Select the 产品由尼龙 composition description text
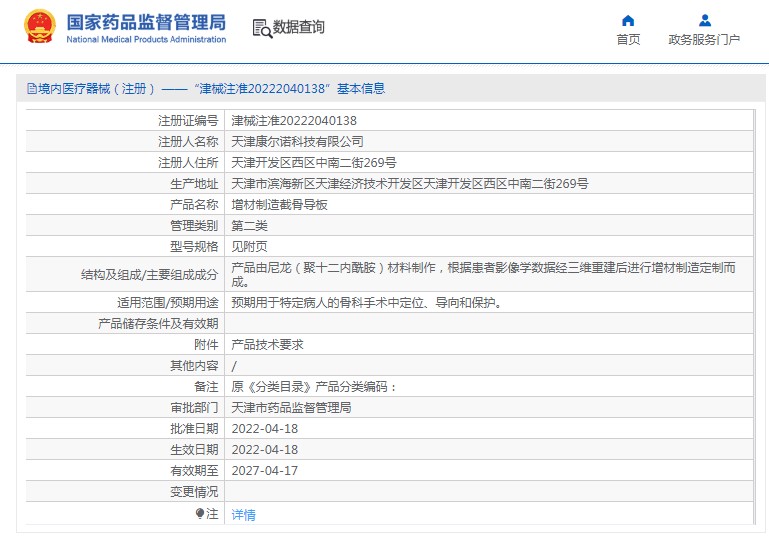This screenshot has height=539, width=769. [483, 275]
